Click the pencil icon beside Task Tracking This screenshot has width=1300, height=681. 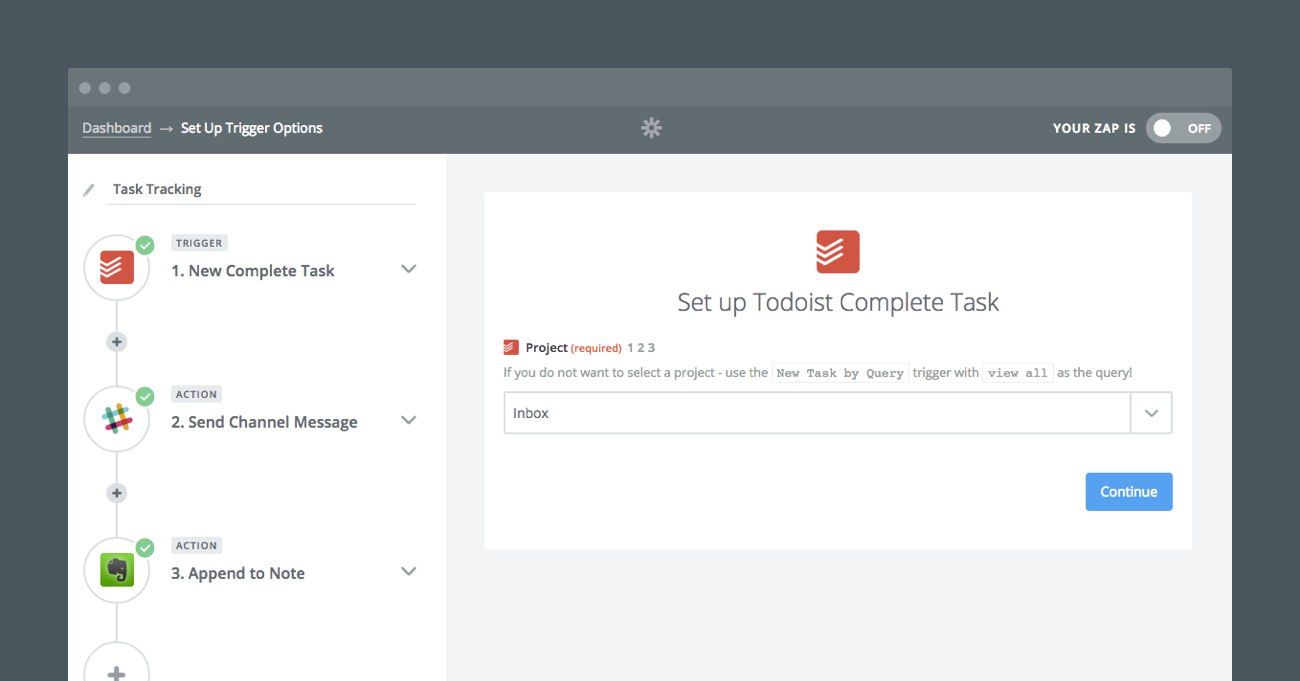[89, 189]
